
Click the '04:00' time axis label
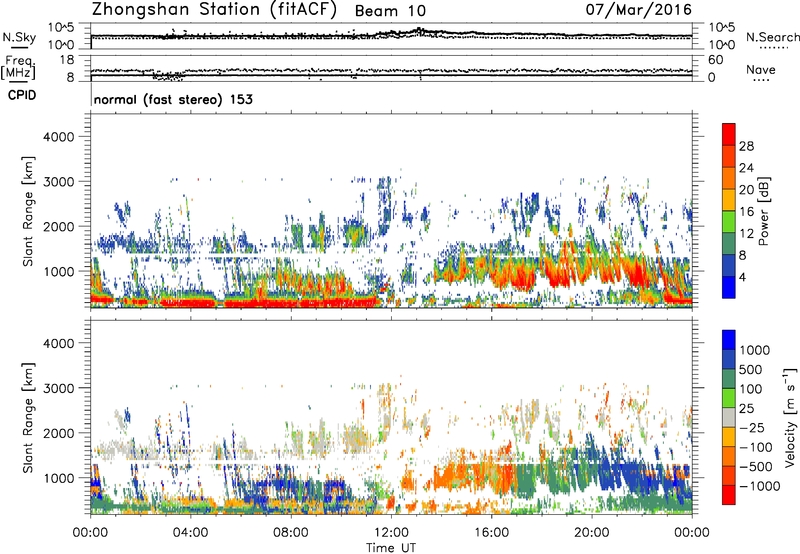(x=190, y=533)
